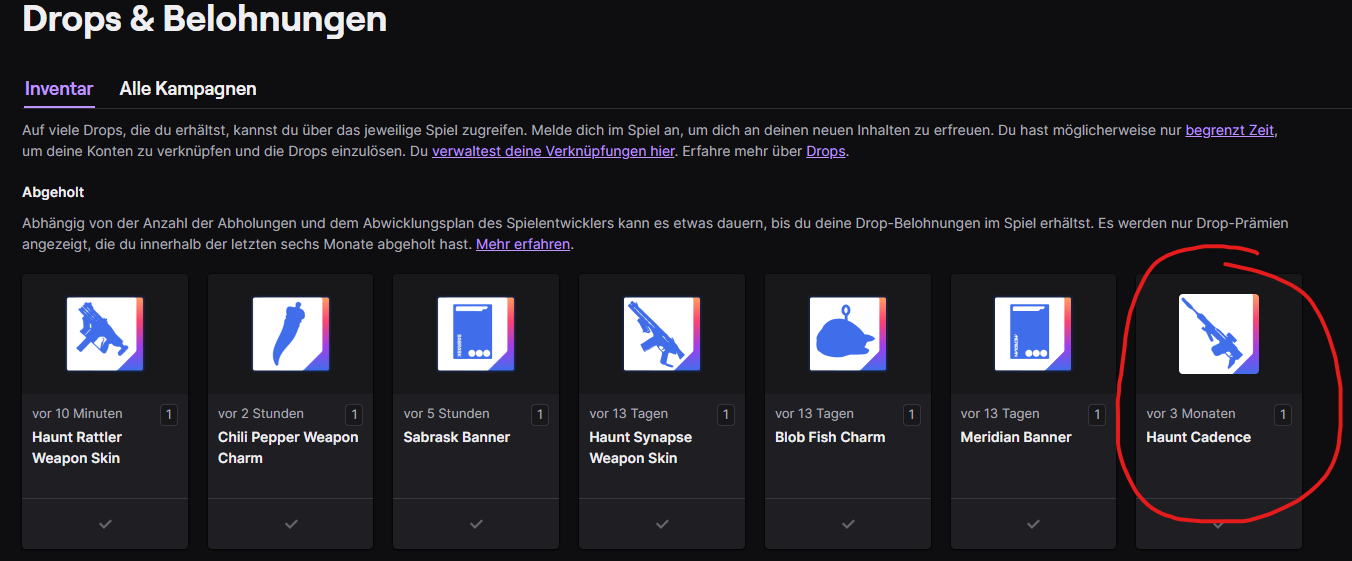Open the 'begrenzt Zeit' link
Viewport: 1352px width, 561px height.
1229,130
